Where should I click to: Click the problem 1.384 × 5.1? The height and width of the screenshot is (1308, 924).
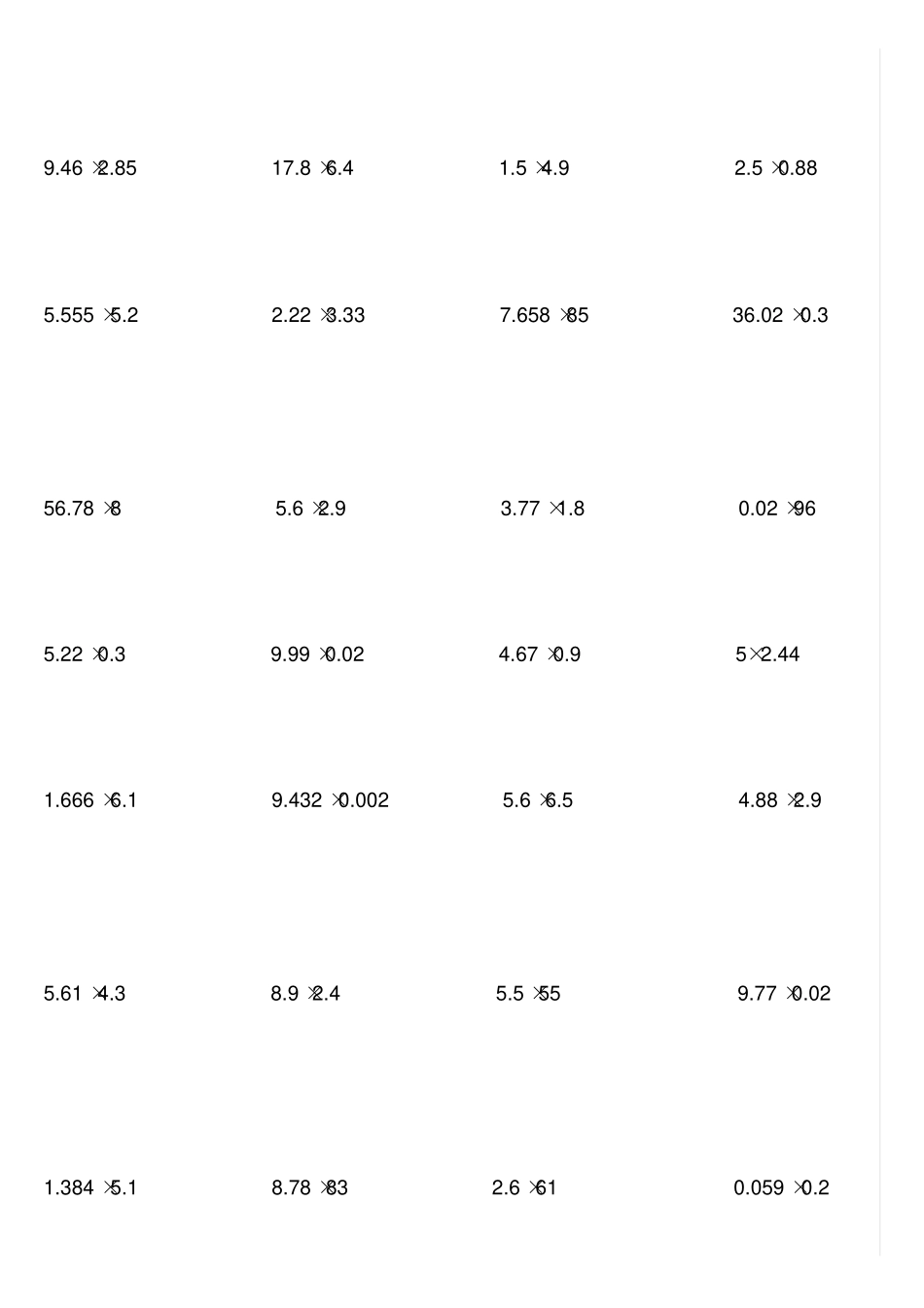(89, 1188)
